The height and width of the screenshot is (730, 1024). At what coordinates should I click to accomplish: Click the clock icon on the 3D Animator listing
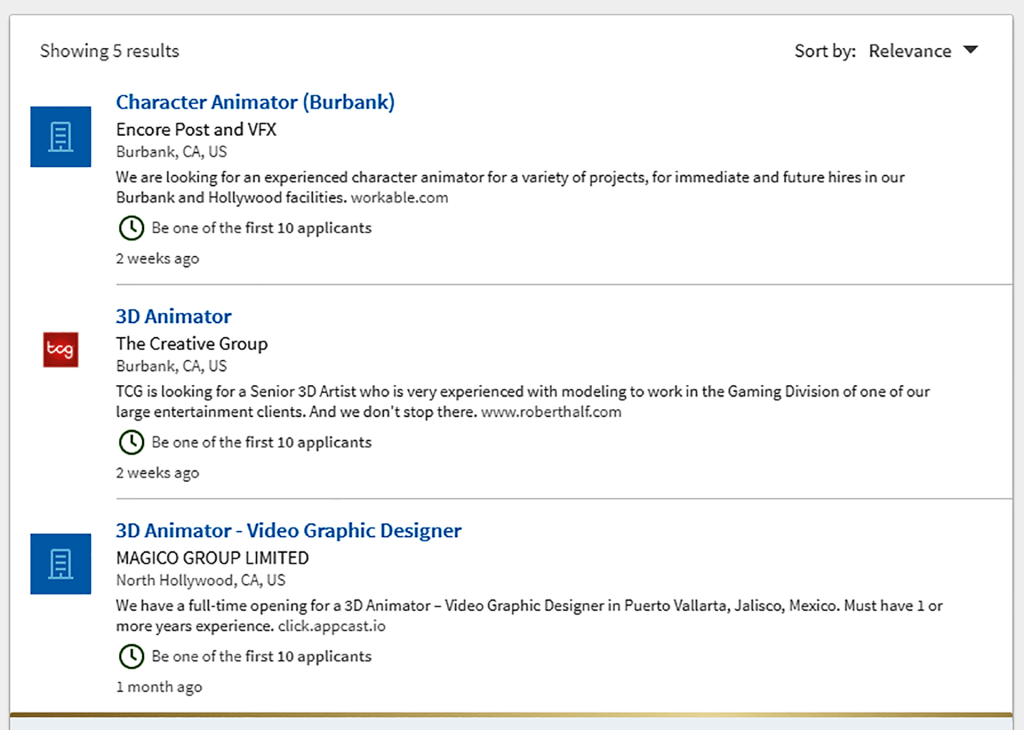click(131, 442)
